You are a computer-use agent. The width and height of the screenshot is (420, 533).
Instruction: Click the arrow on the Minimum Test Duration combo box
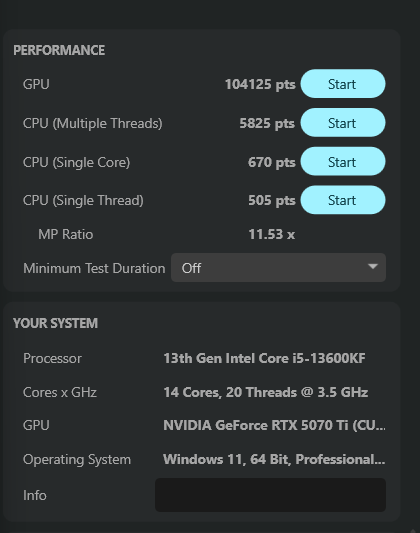tap(373, 266)
